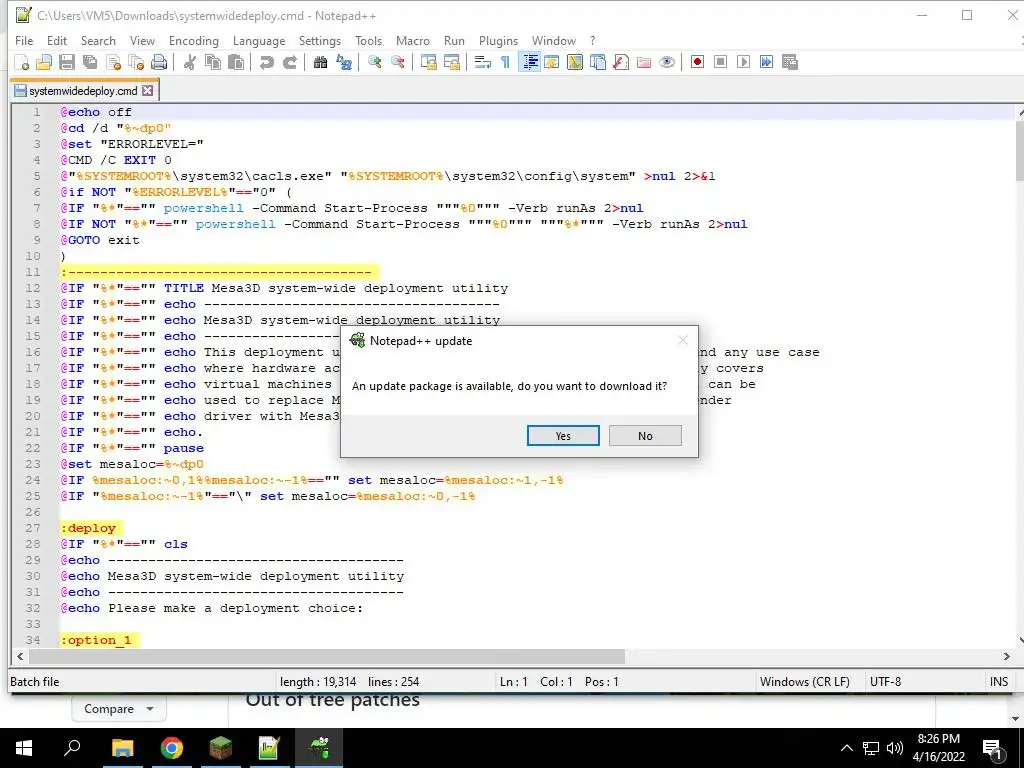Screen dimensions: 1024x768
Task: Stop macro recording toolbar button
Action: 720,62
